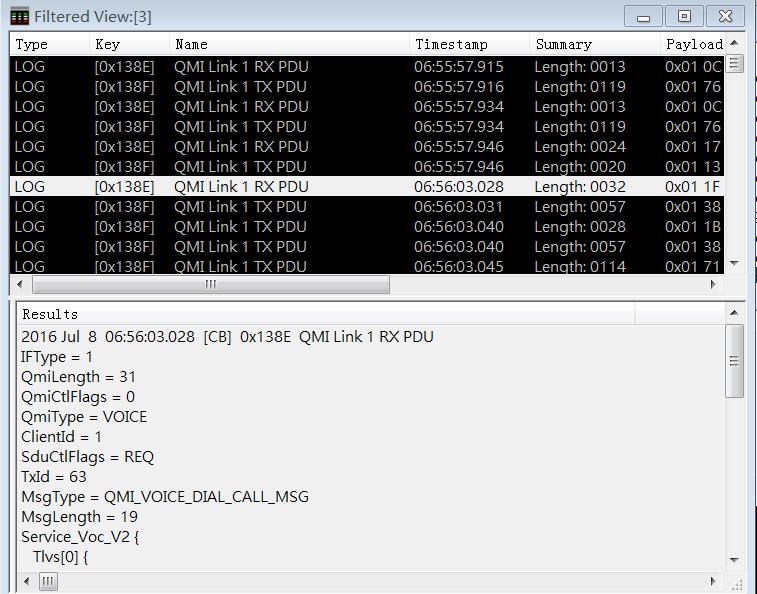The width and height of the screenshot is (757, 594).
Task: Click the ClientId = 1 line
Action: [x=61, y=437]
